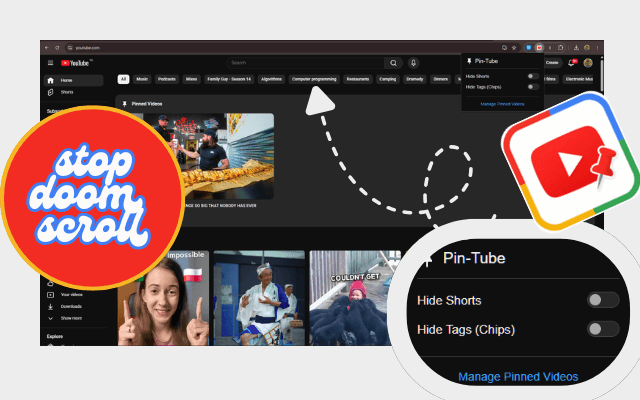Click the Create button

552,63
